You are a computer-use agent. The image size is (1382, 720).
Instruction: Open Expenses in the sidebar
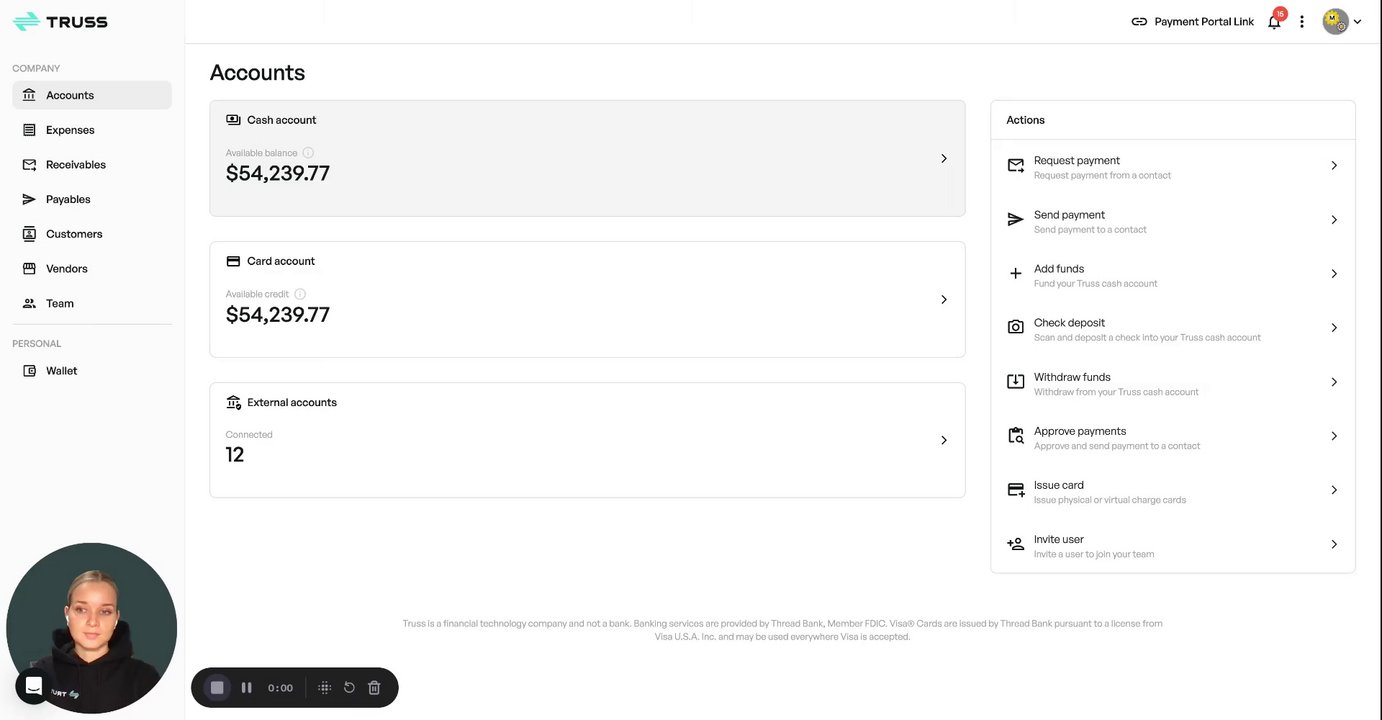(70, 130)
